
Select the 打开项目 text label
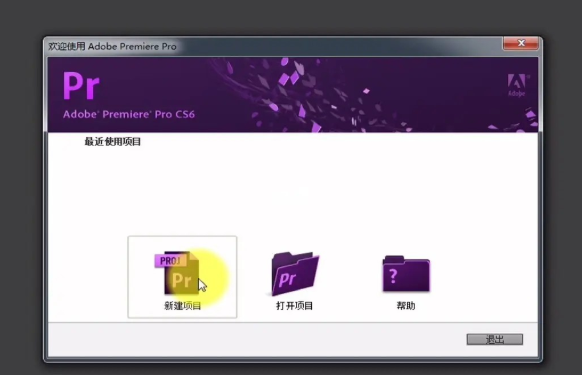point(294,306)
